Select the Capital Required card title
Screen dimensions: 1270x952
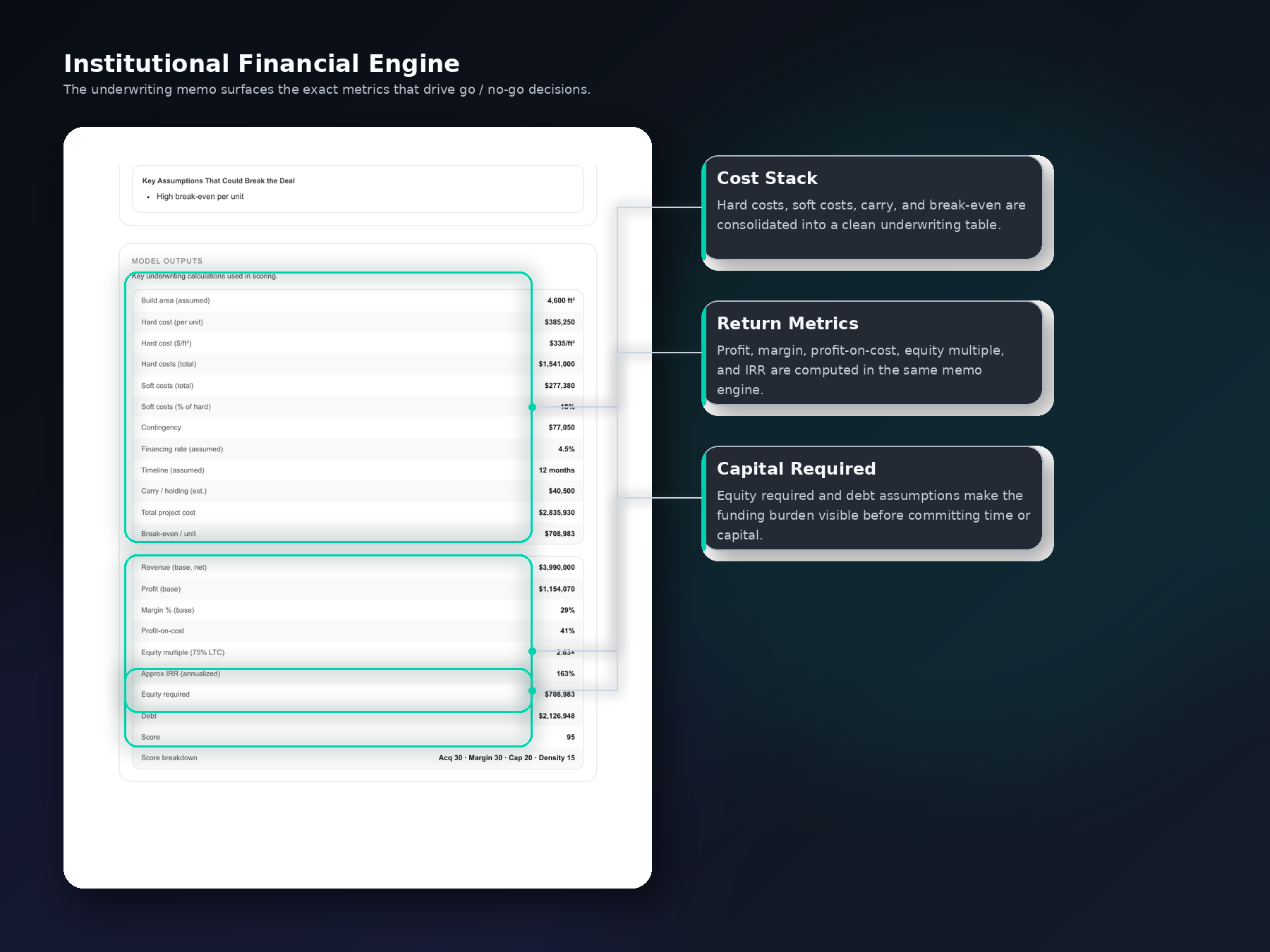796,469
